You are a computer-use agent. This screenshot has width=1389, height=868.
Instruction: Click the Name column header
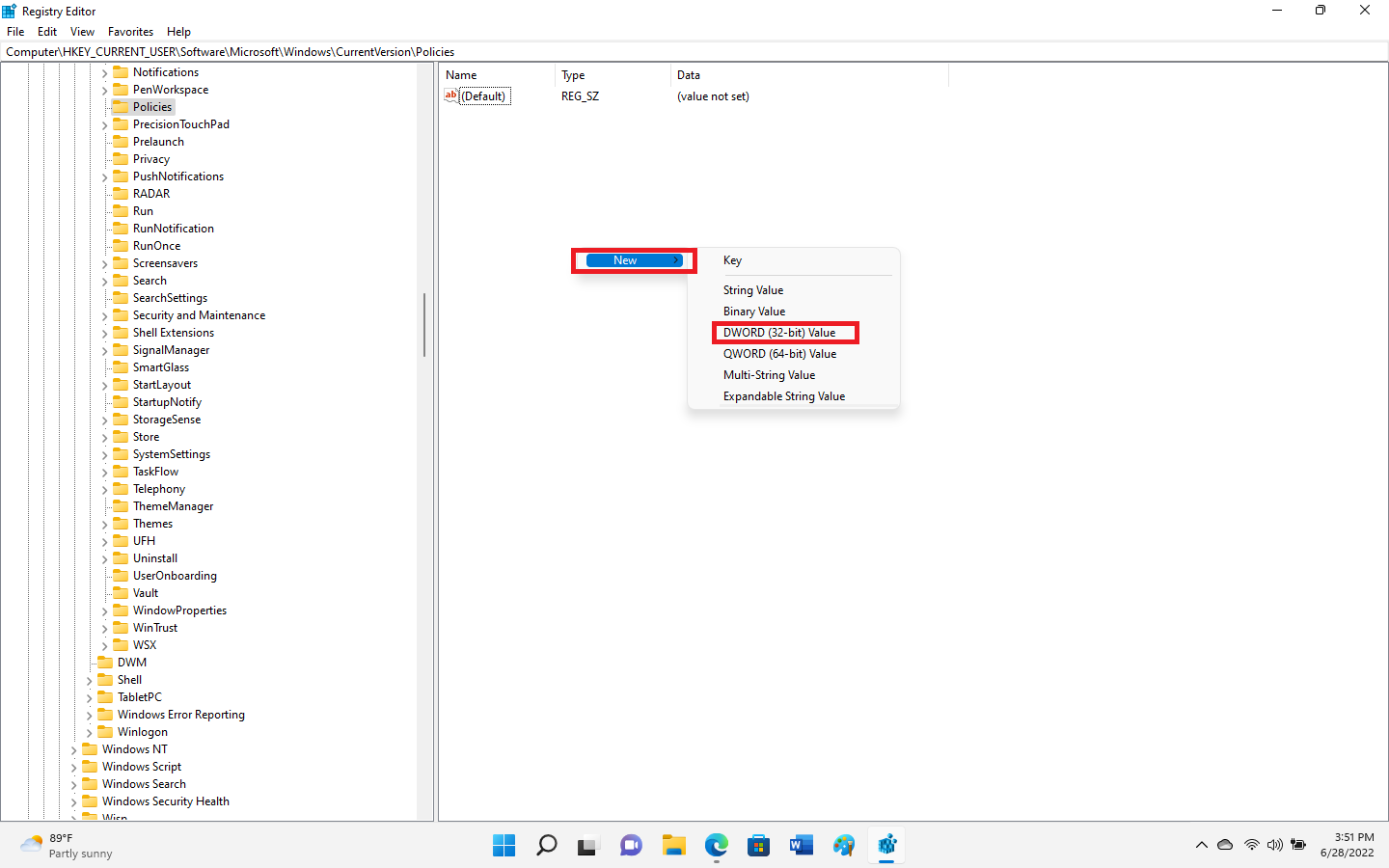pyautogui.click(x=497, y=75)
